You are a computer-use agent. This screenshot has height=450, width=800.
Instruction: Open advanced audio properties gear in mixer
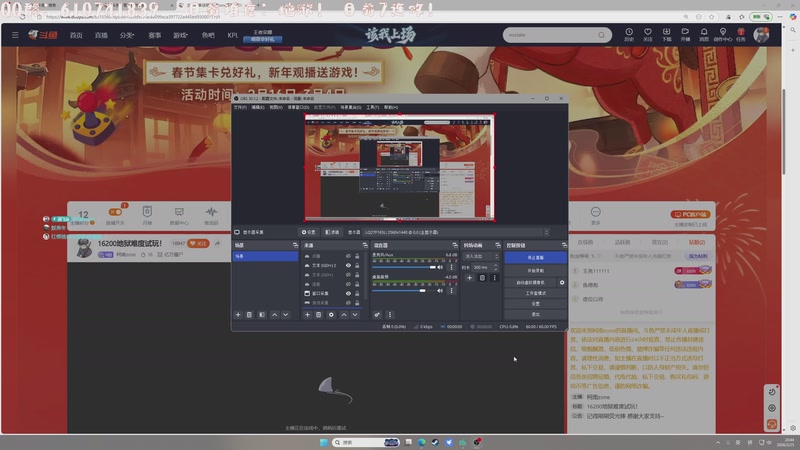point(377,315)
